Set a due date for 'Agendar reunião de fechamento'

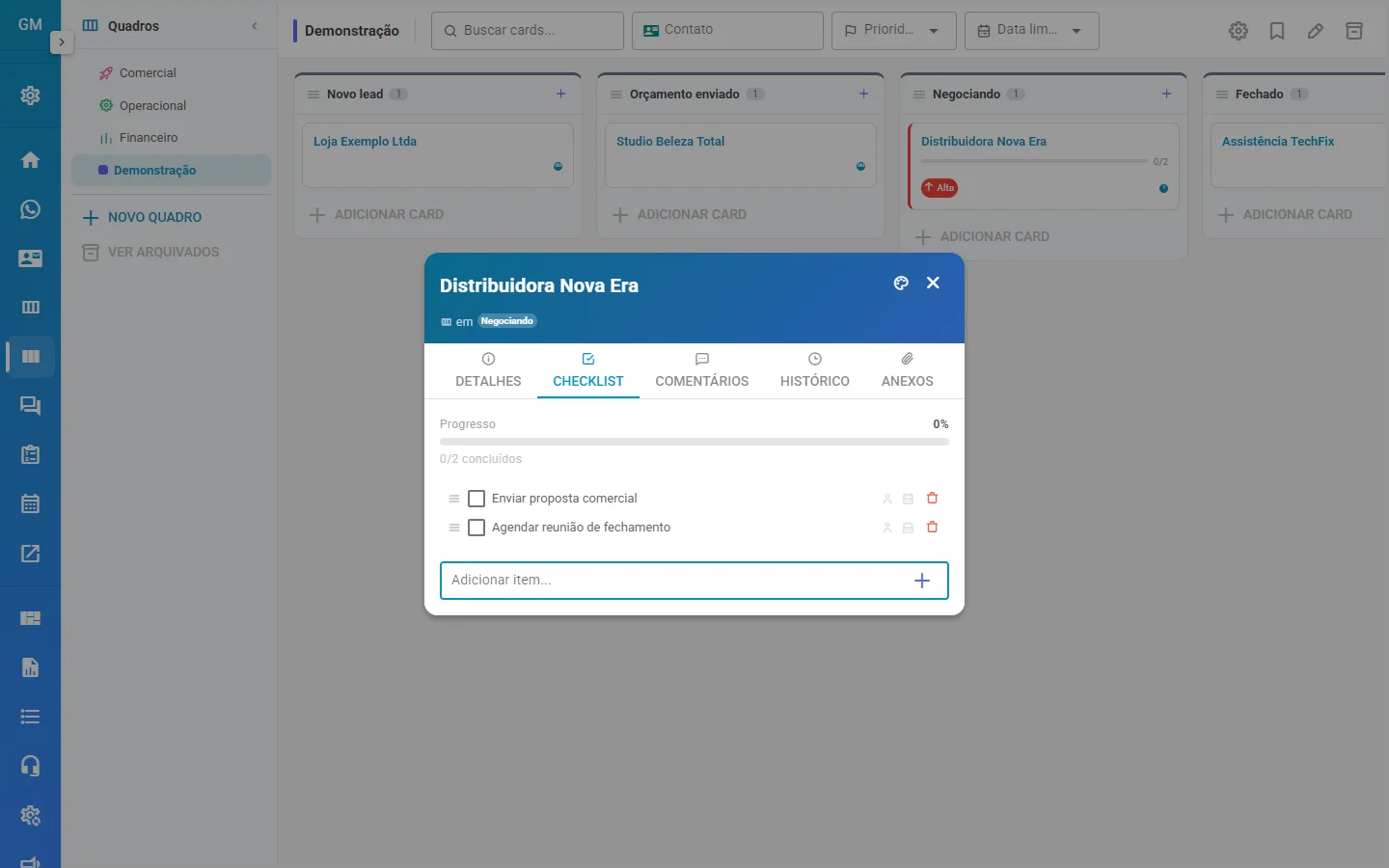(908, 528)
